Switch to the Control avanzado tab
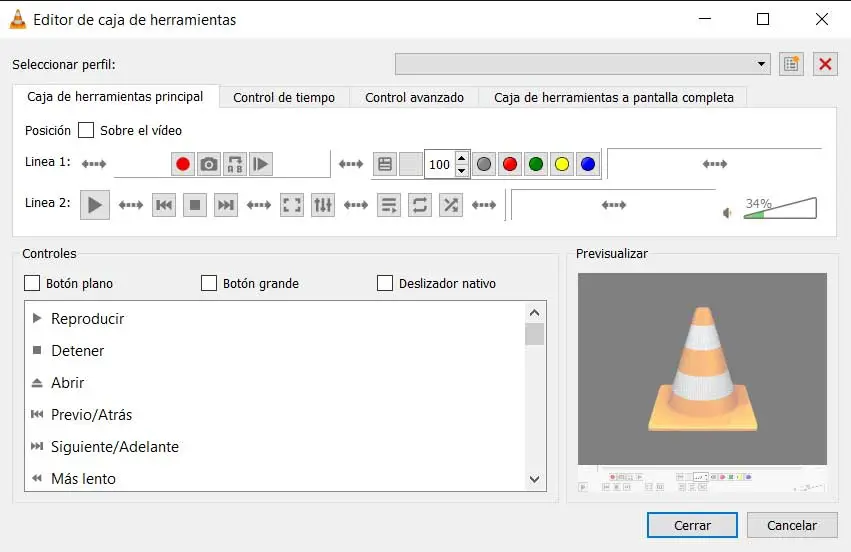The height and width of the screenshot is (552, 851). [x=414, y=98]
